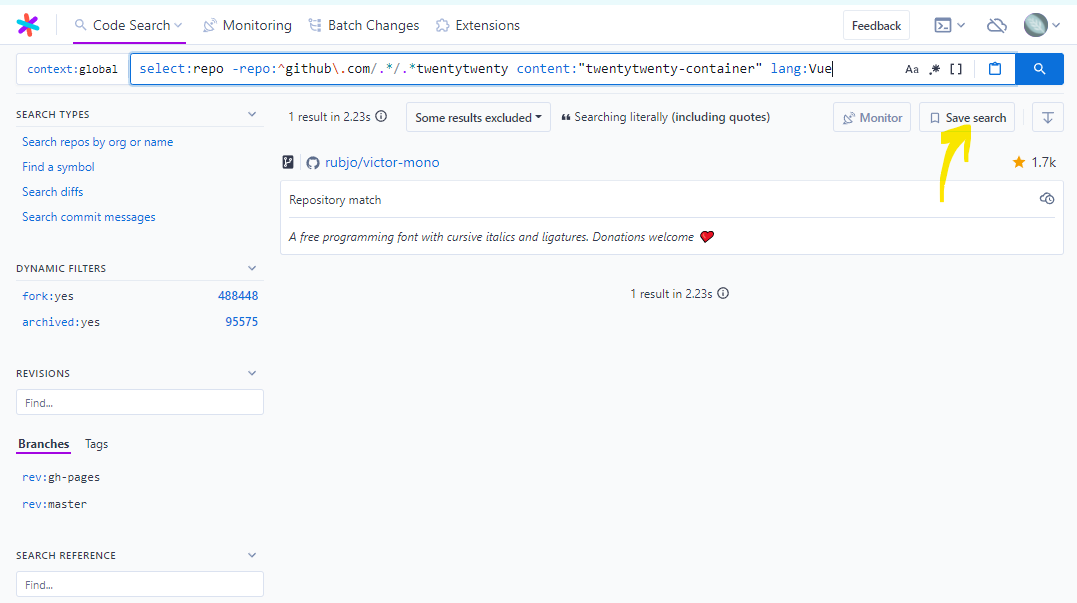This screenshot has height=603, width=1077.
Task: Toggle case sensitivity (Aa)
Action: (911, 69)
